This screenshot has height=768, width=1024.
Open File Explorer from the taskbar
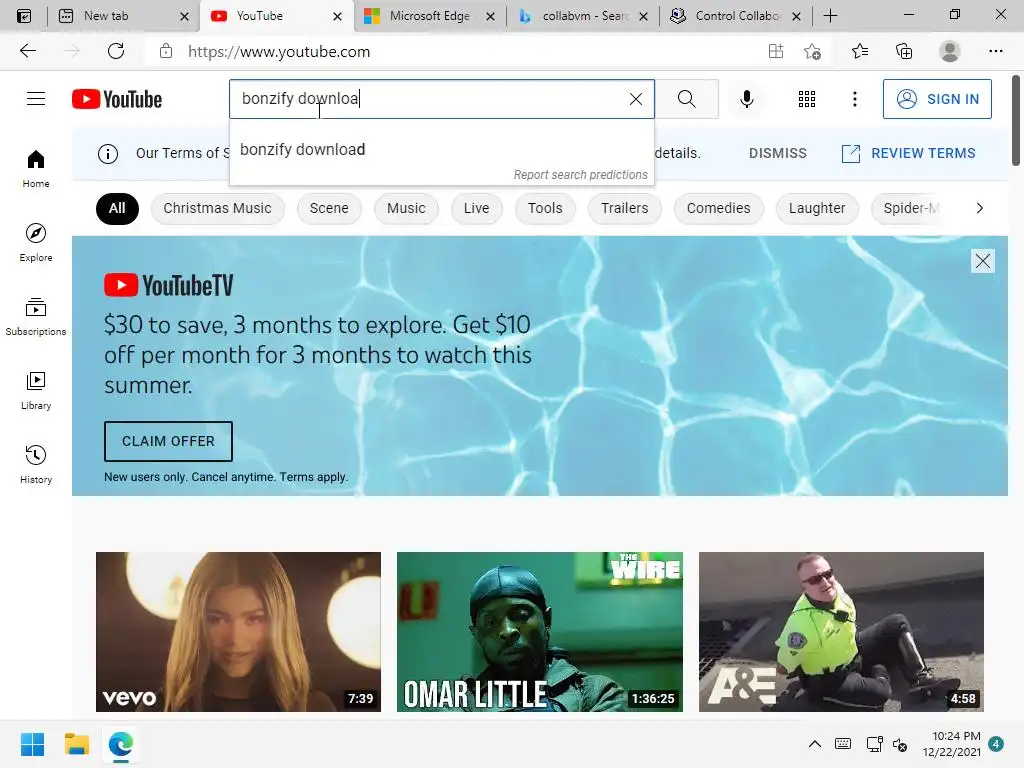click(76, 744)
